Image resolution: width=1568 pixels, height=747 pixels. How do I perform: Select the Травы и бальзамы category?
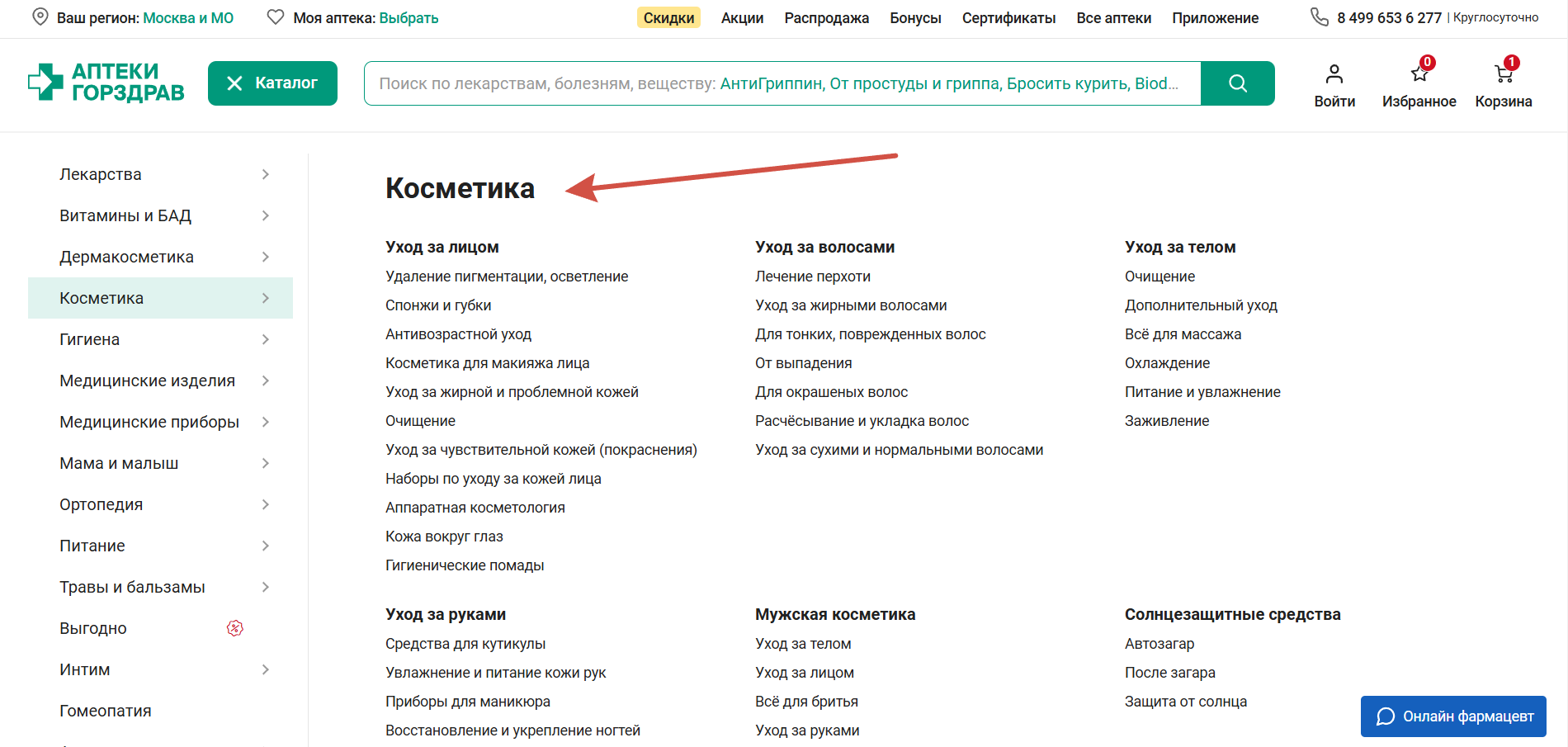pyautogui.click(x=132, y=587)
